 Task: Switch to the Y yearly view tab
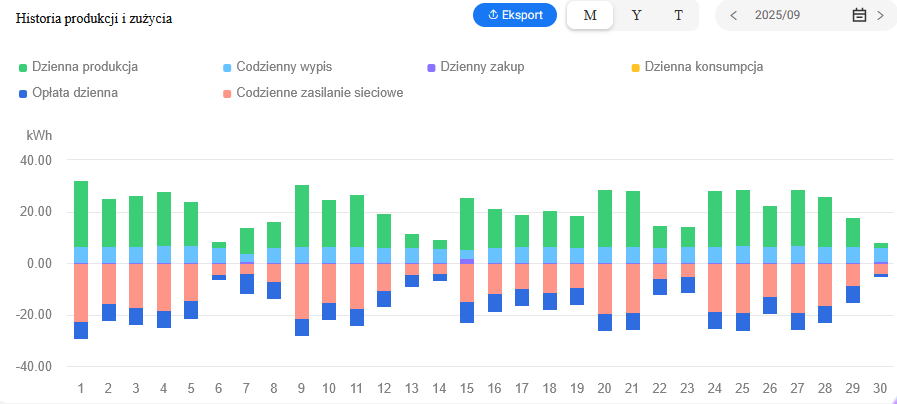click(636, 15)
